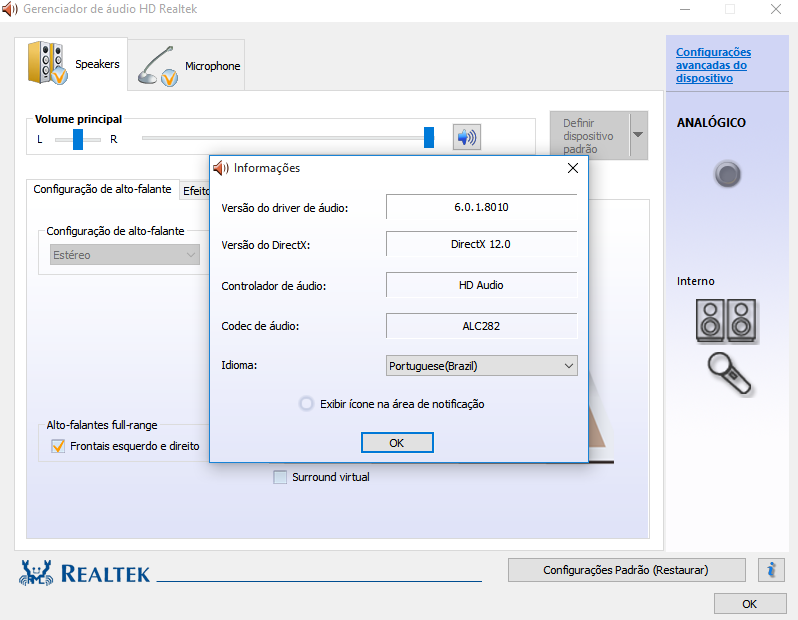
Task: Click the ALC282 codec field
Action: coord(481,326)
